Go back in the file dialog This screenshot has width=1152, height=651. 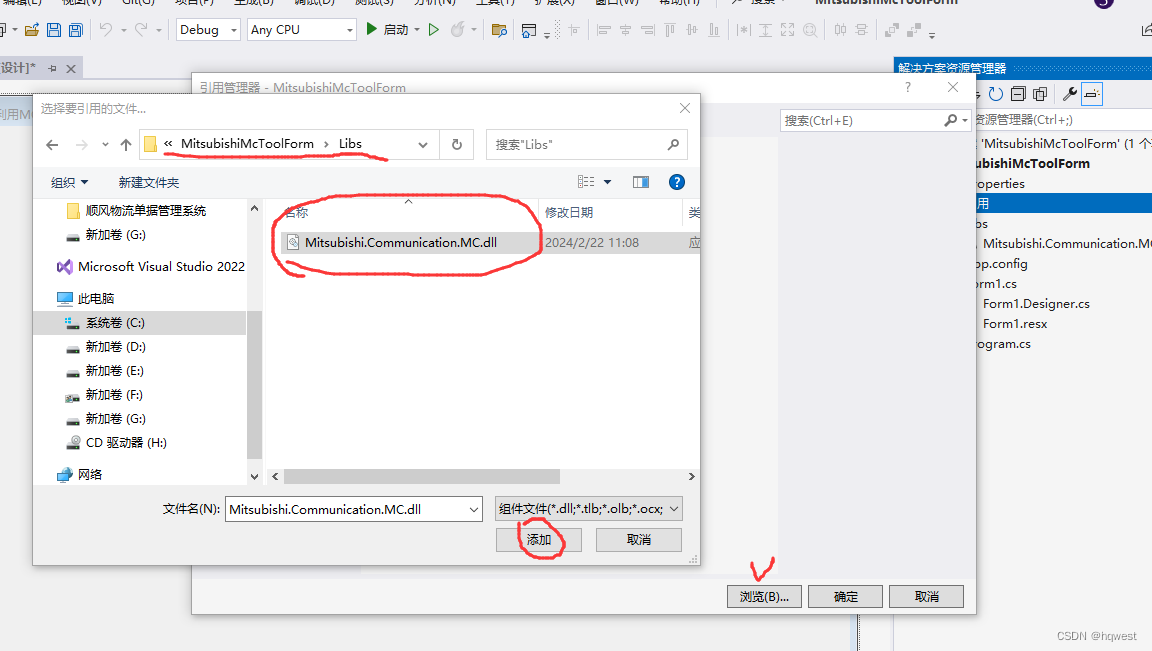coord(52,145)
